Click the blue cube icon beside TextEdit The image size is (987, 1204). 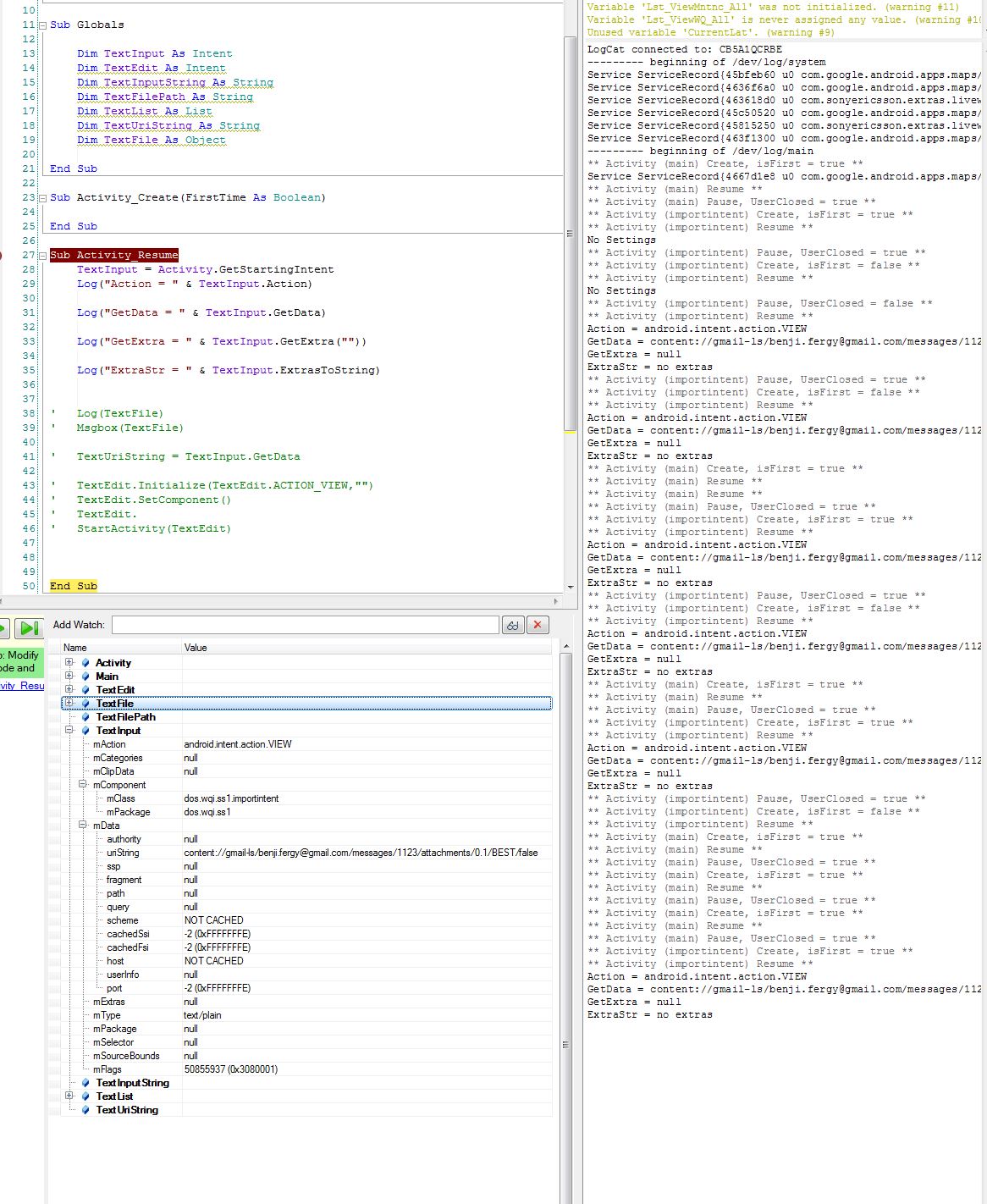coord(85,690)
